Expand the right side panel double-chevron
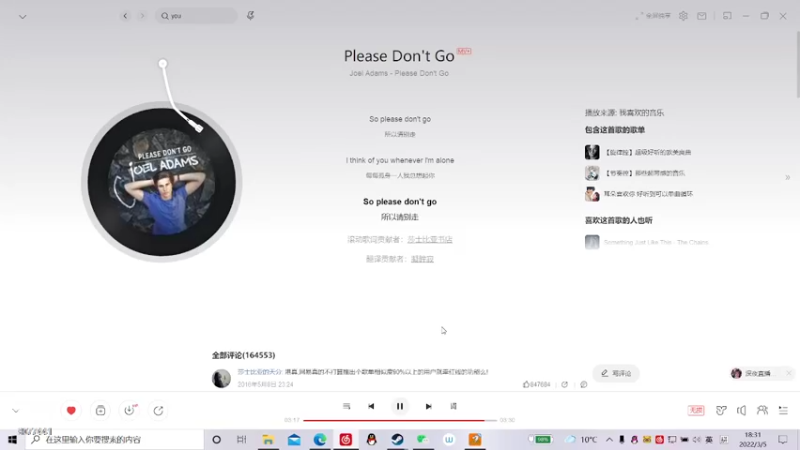 click(x=788, y=178)
